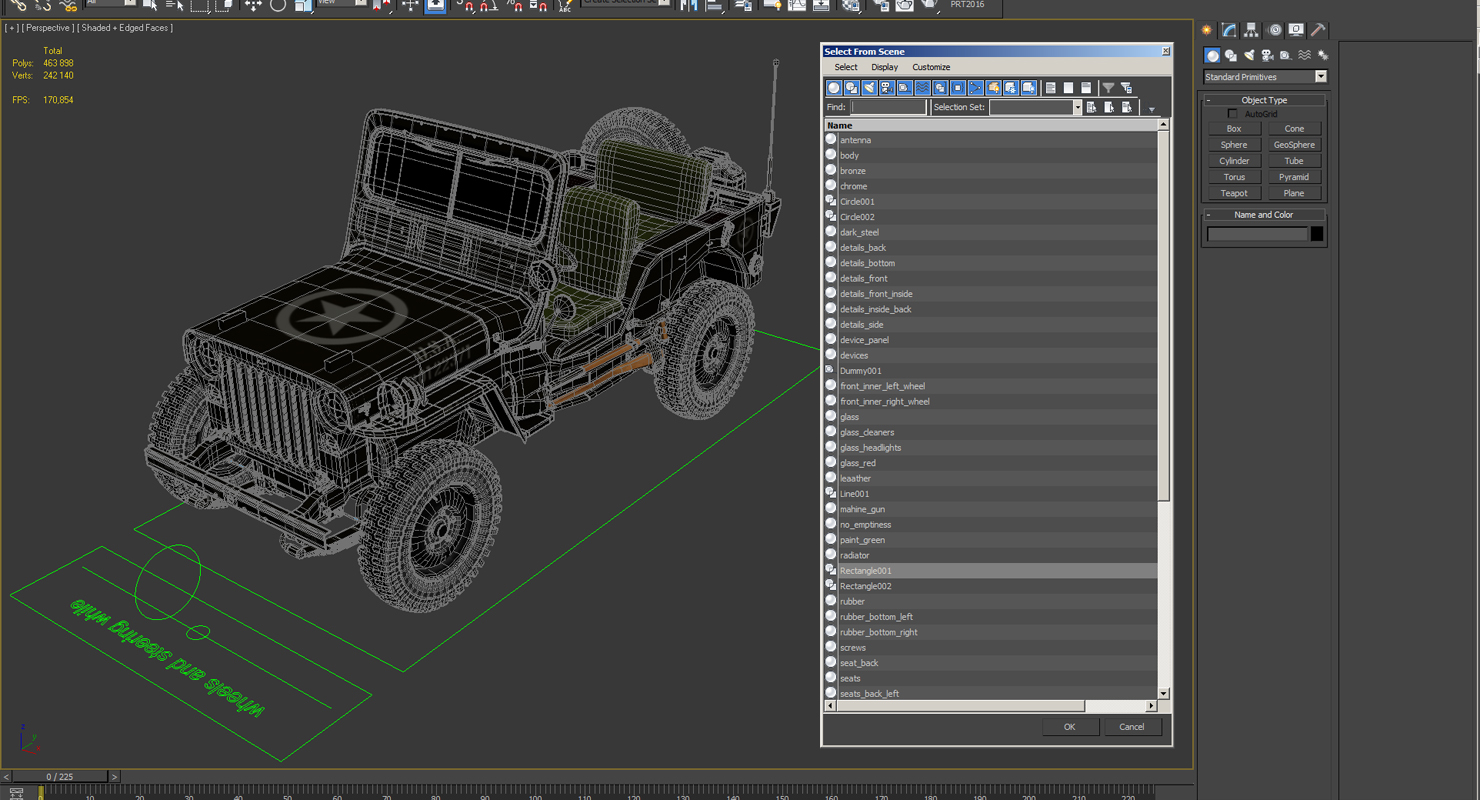Toggle Display Helpers filter in Select From Scene
1480x800 pixels.
point(905,88)
